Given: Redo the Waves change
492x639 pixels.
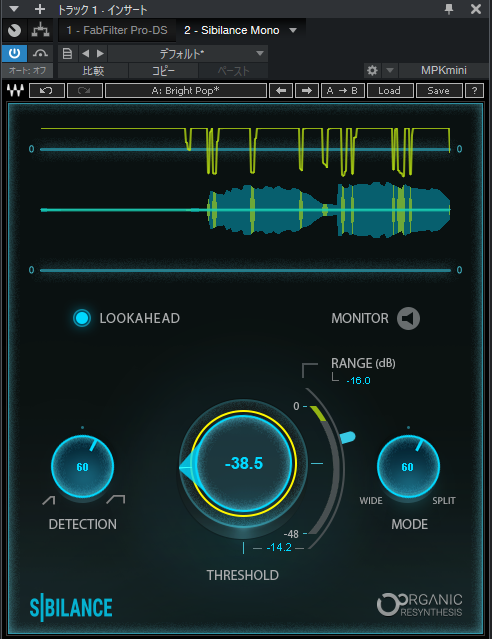Looking at the screenshot, I should pyautogui.click(x=84, y=90).
